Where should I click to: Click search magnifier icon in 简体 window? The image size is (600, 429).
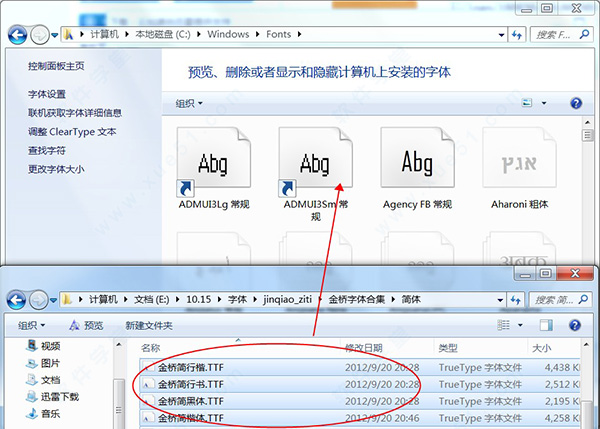pos(583,300)
